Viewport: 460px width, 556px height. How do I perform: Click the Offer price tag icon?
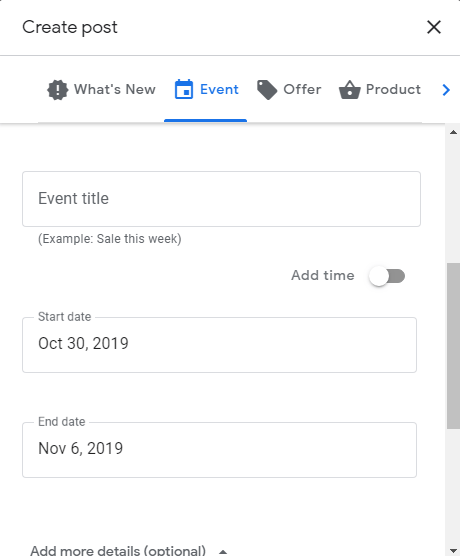click(267, 90)
